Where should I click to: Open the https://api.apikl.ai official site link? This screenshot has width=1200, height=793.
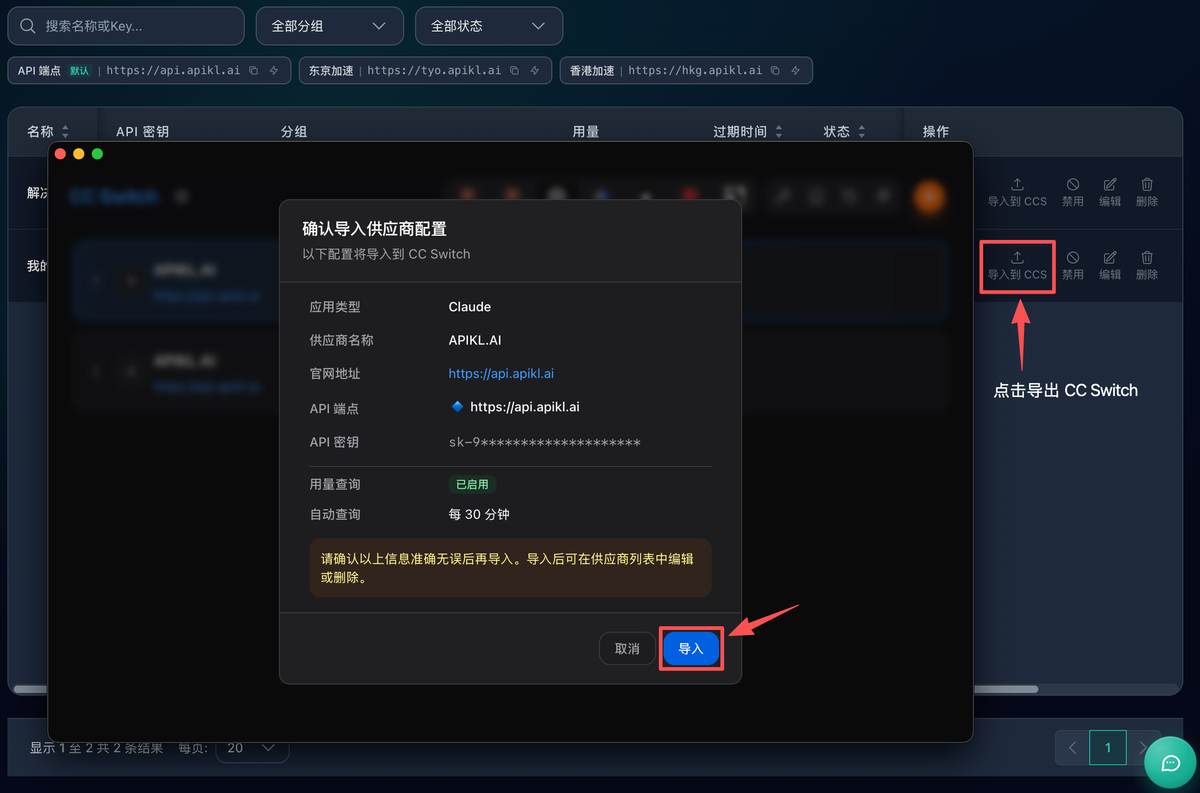coord(501,374)
